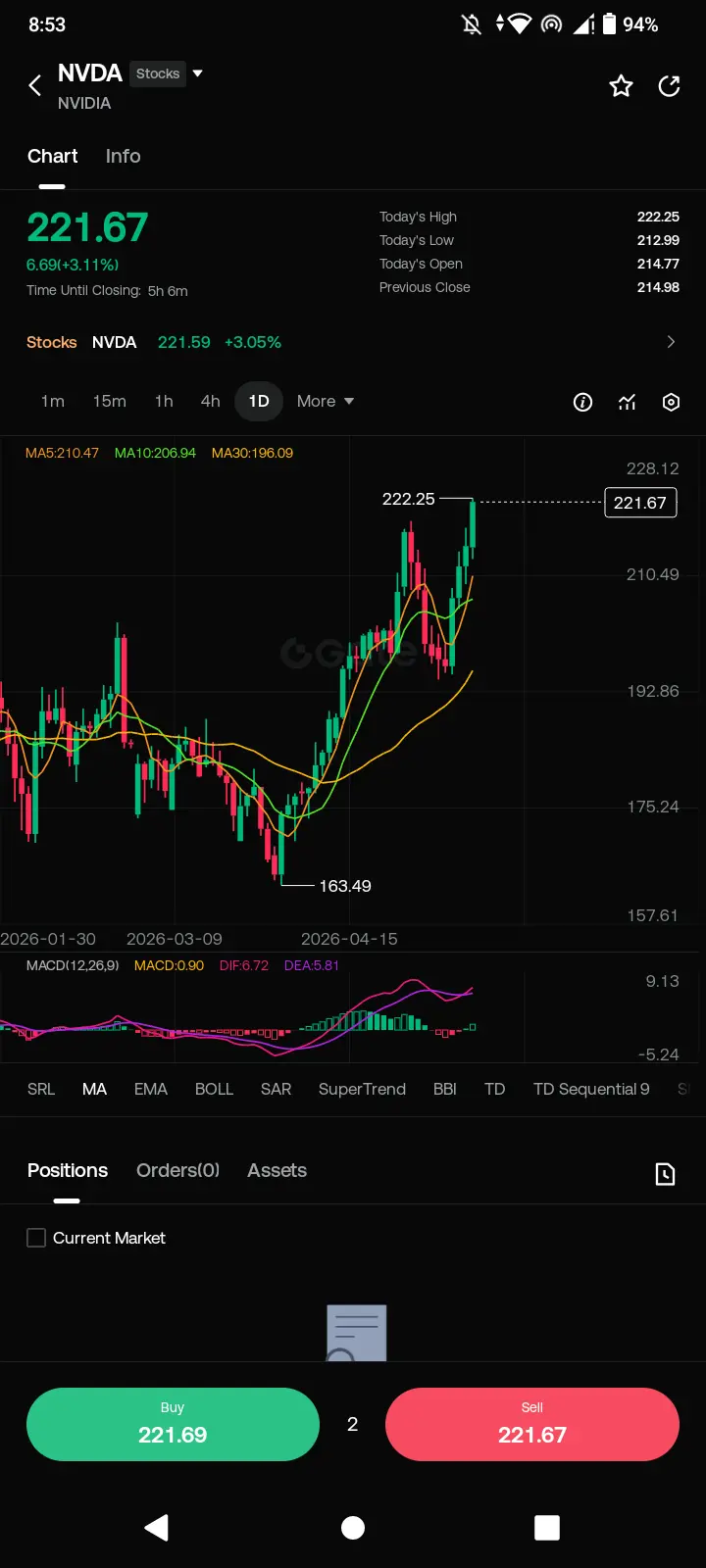Tap Android back navigation button
Screen dimensions: 706x1568
point(157,1527)
